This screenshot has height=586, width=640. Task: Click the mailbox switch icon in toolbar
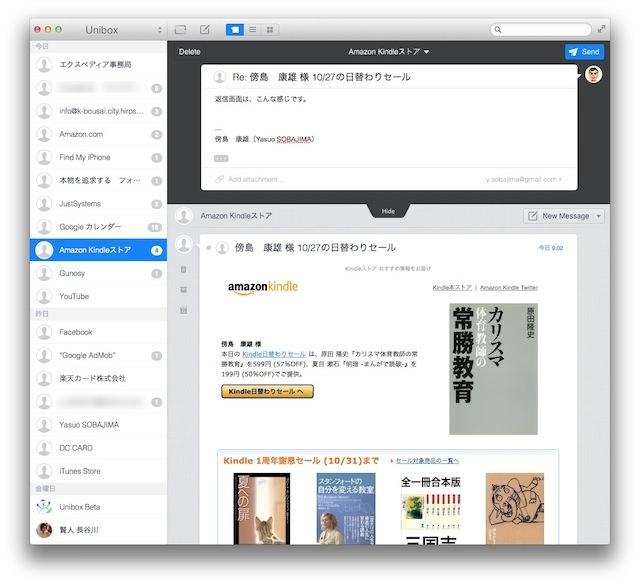pos(180,30)
